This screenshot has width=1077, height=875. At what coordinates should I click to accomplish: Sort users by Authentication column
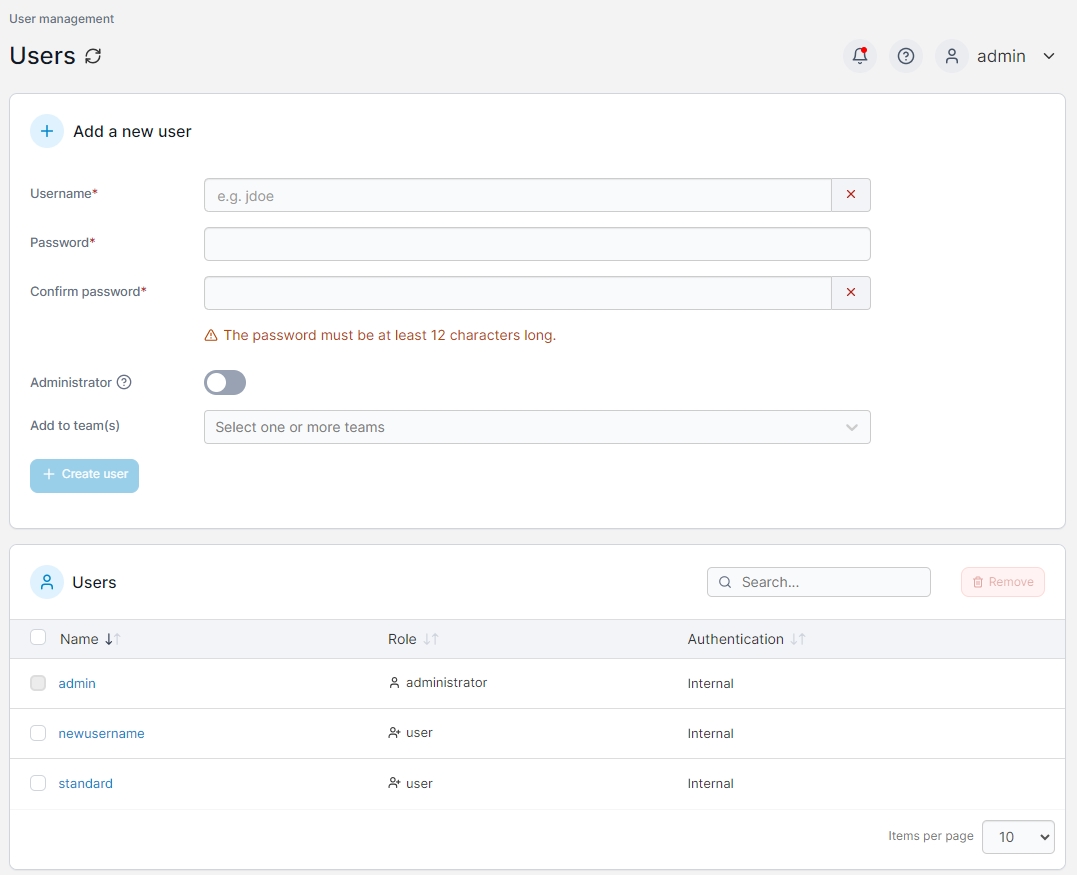tap(797, 639)
